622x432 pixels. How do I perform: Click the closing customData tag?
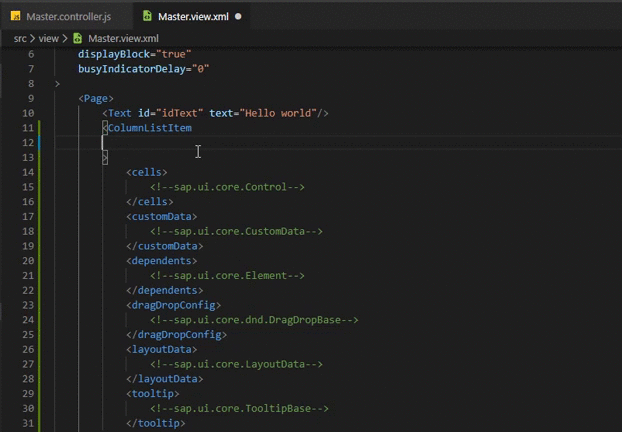[165, 246]
